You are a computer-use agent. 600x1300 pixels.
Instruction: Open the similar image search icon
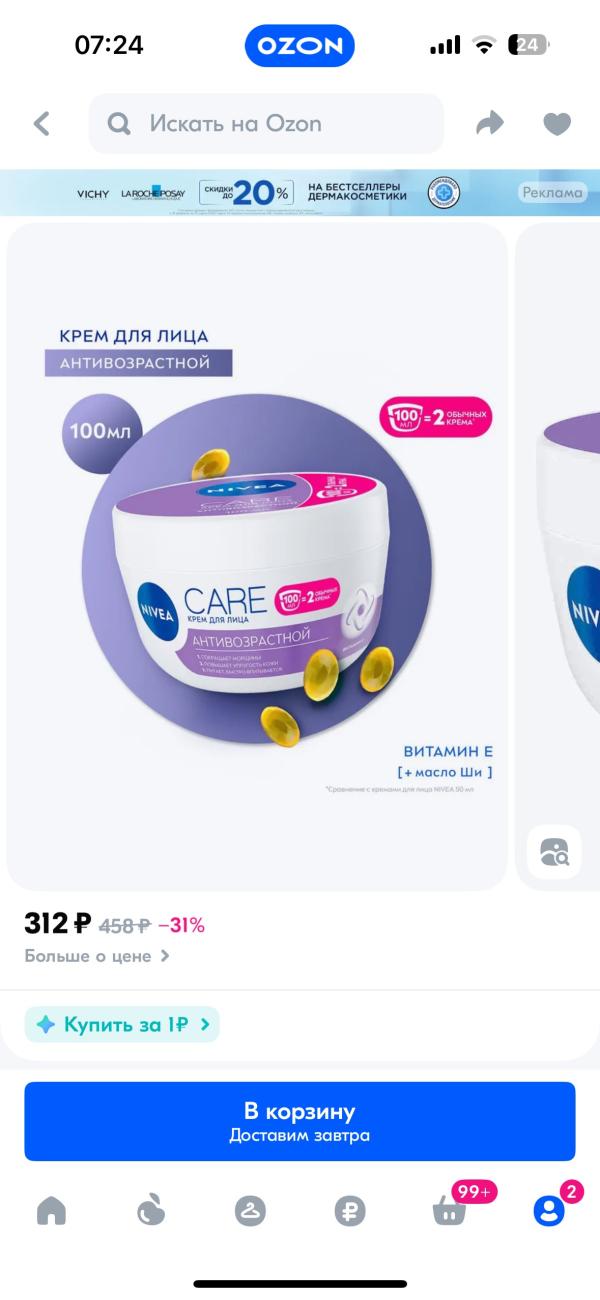(553, 852)
